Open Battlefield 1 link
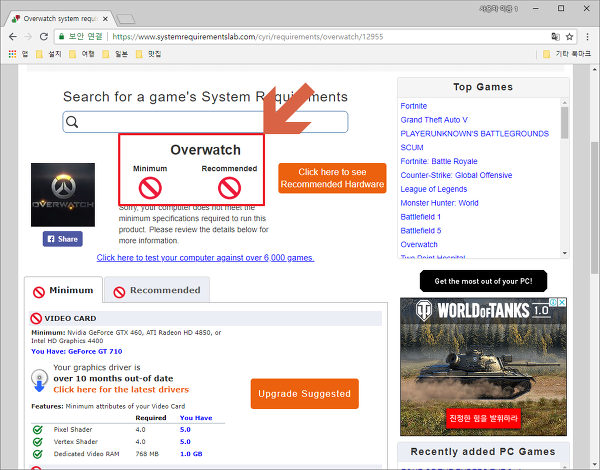 (421, 217)
